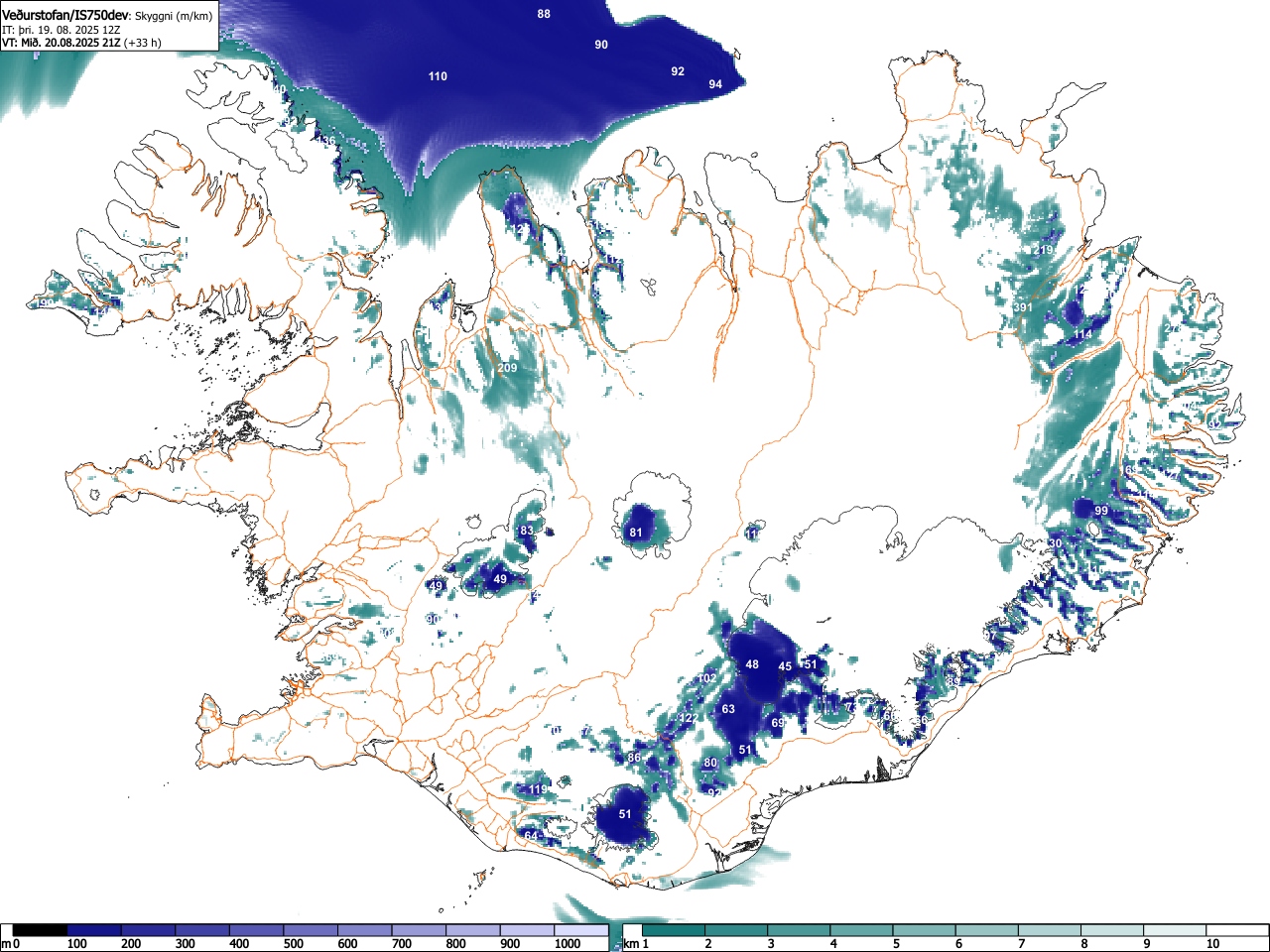Click the 209 value on the map
This screenshot has height=952, width=1270.
tap(507, 368)
